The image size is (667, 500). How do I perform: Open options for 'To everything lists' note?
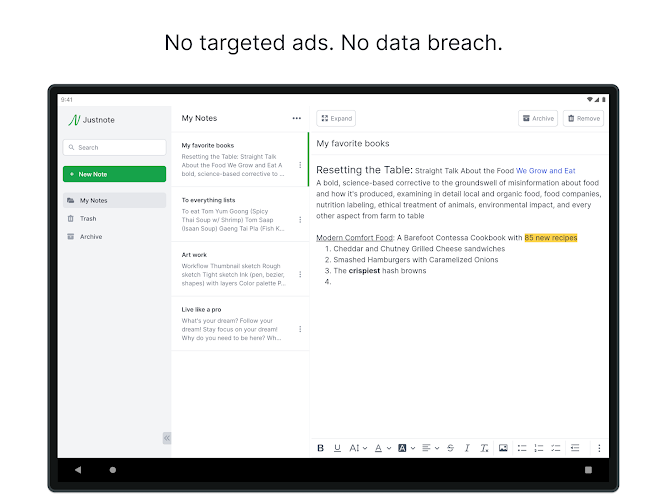tap(300, 220)
